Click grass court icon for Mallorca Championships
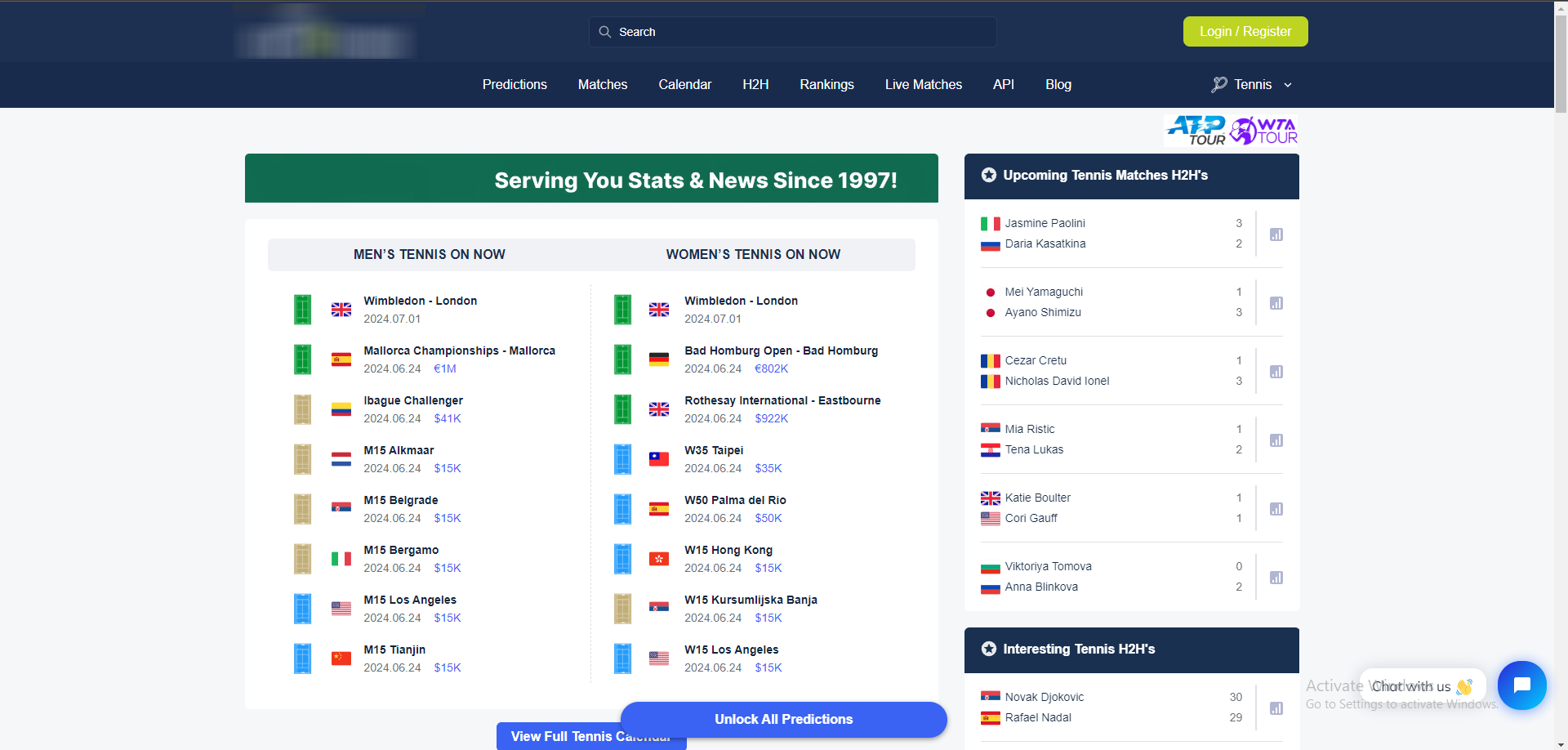The width and height of the screenshot is (1568, 750). tap(303, 359)
